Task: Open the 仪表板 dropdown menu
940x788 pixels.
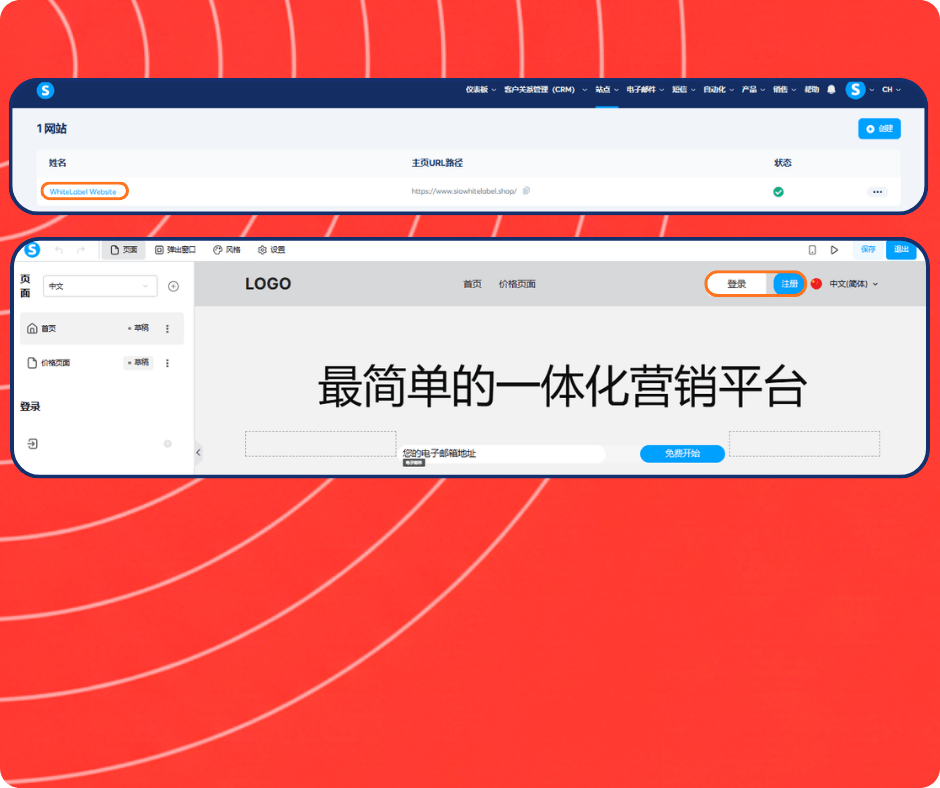Action: 481,89
